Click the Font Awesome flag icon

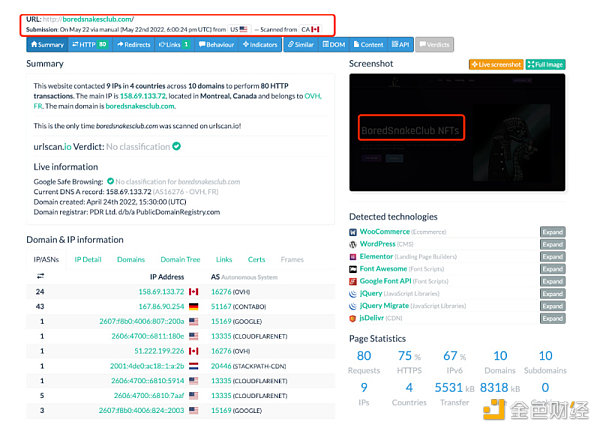pyautogui.click(x=354, y=269)
